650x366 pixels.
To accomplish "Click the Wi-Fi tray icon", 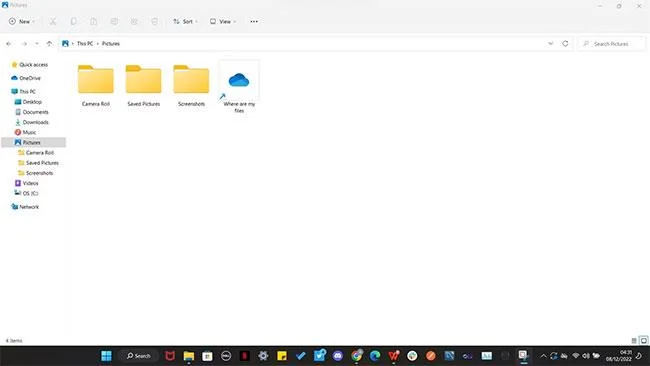I will point(576,356).
